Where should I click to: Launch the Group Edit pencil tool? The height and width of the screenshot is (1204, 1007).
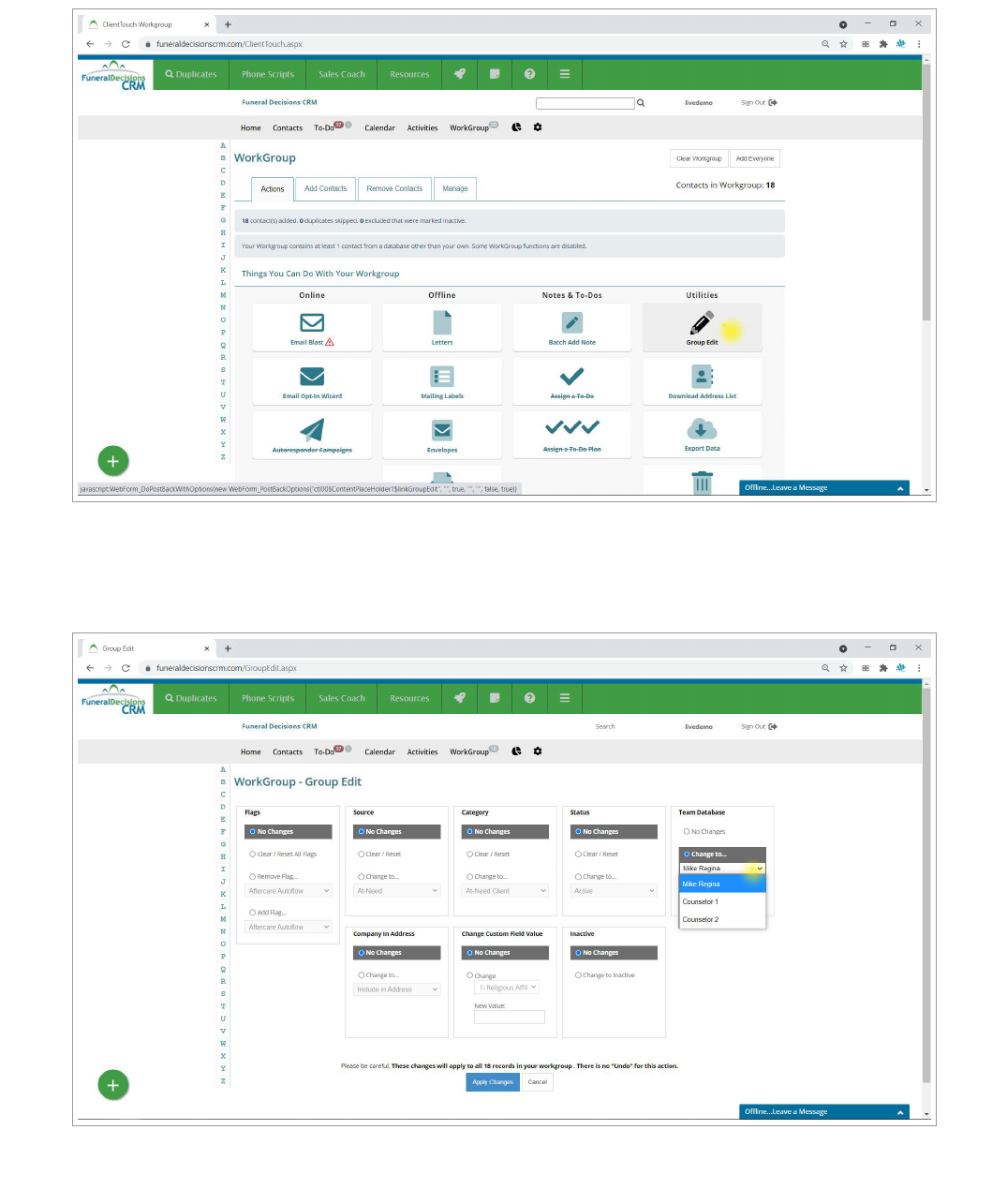(x=702, y=323)
